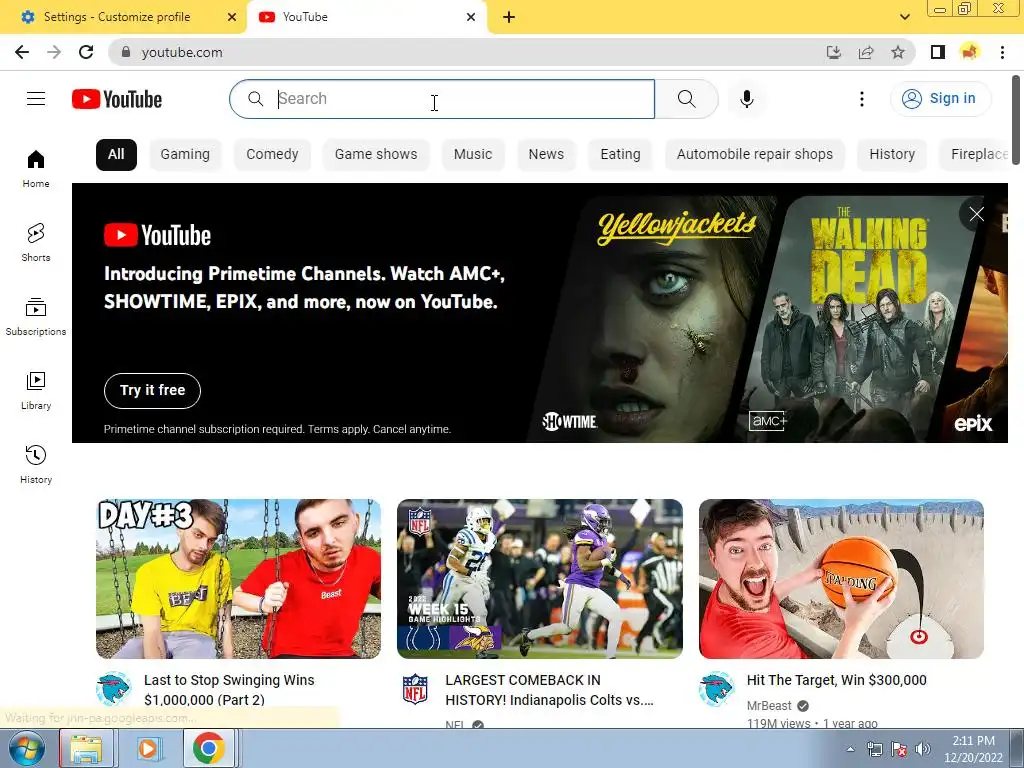This screenshot has height=768, width=1024.
Task: Click network icon in system tray
Action: pyautogui.click(x=874, y=749)
